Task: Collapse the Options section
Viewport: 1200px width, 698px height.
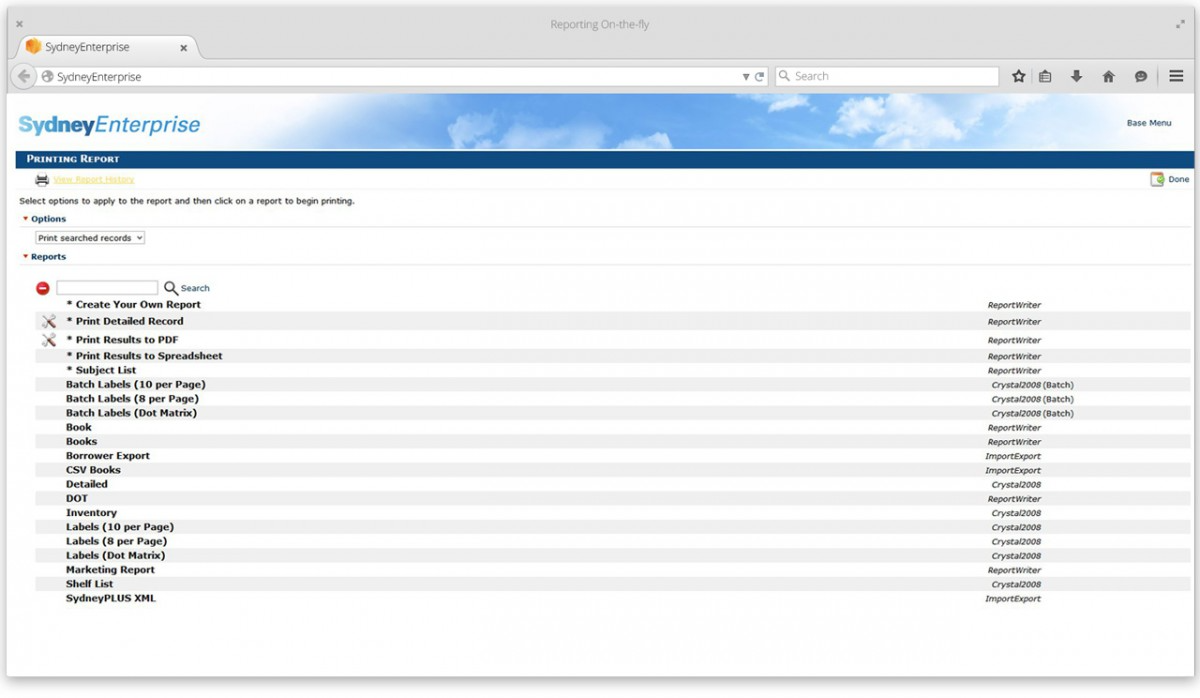Action: 26,218
